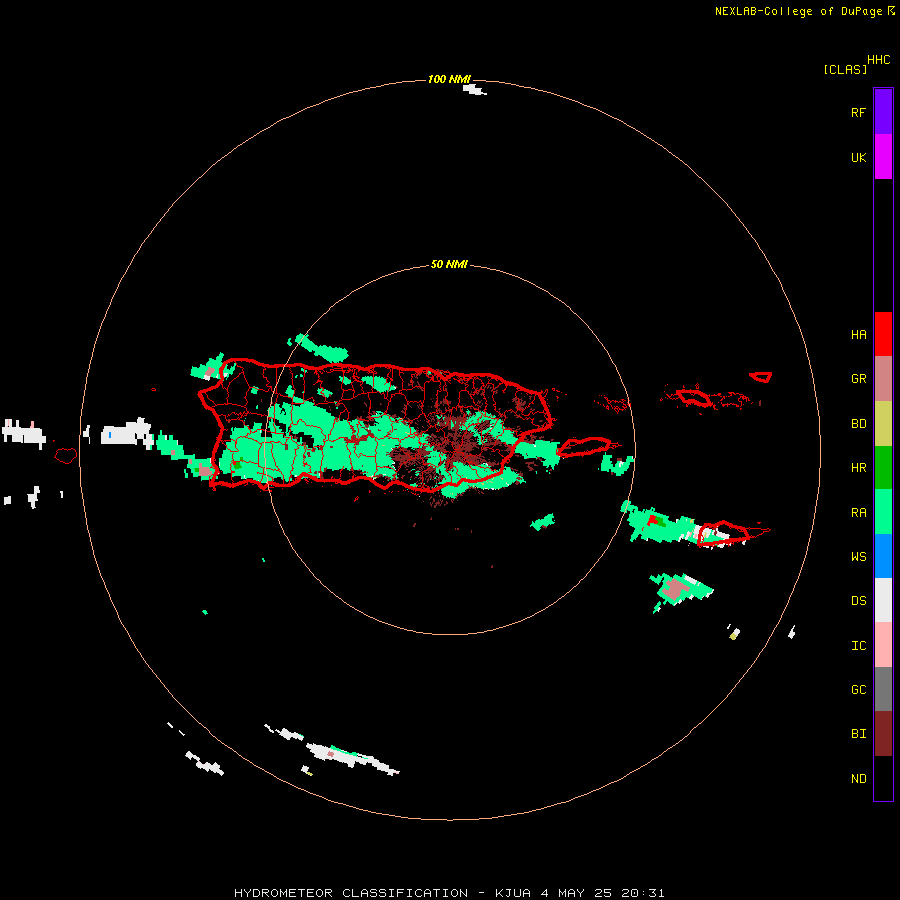Click the HR legend label
The image size is (900, 900).
858,468
